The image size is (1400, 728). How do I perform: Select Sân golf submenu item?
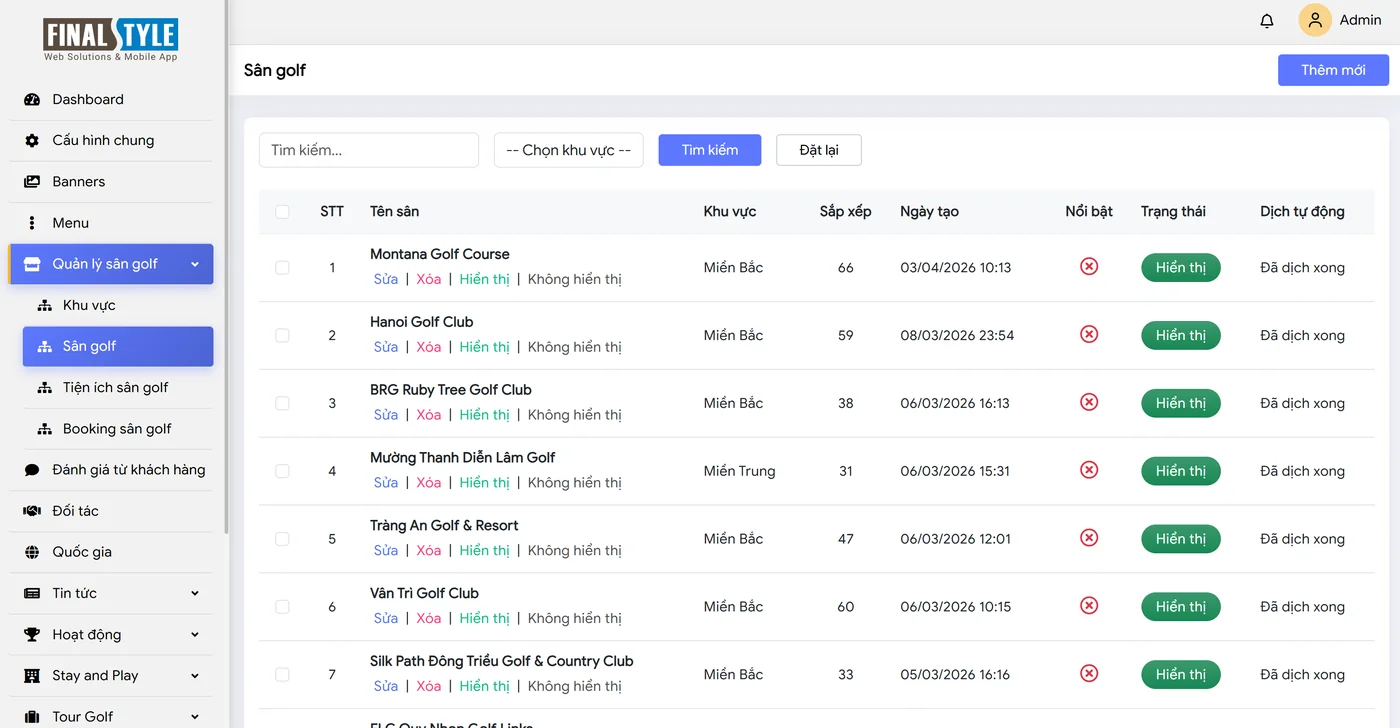[118, 346]
